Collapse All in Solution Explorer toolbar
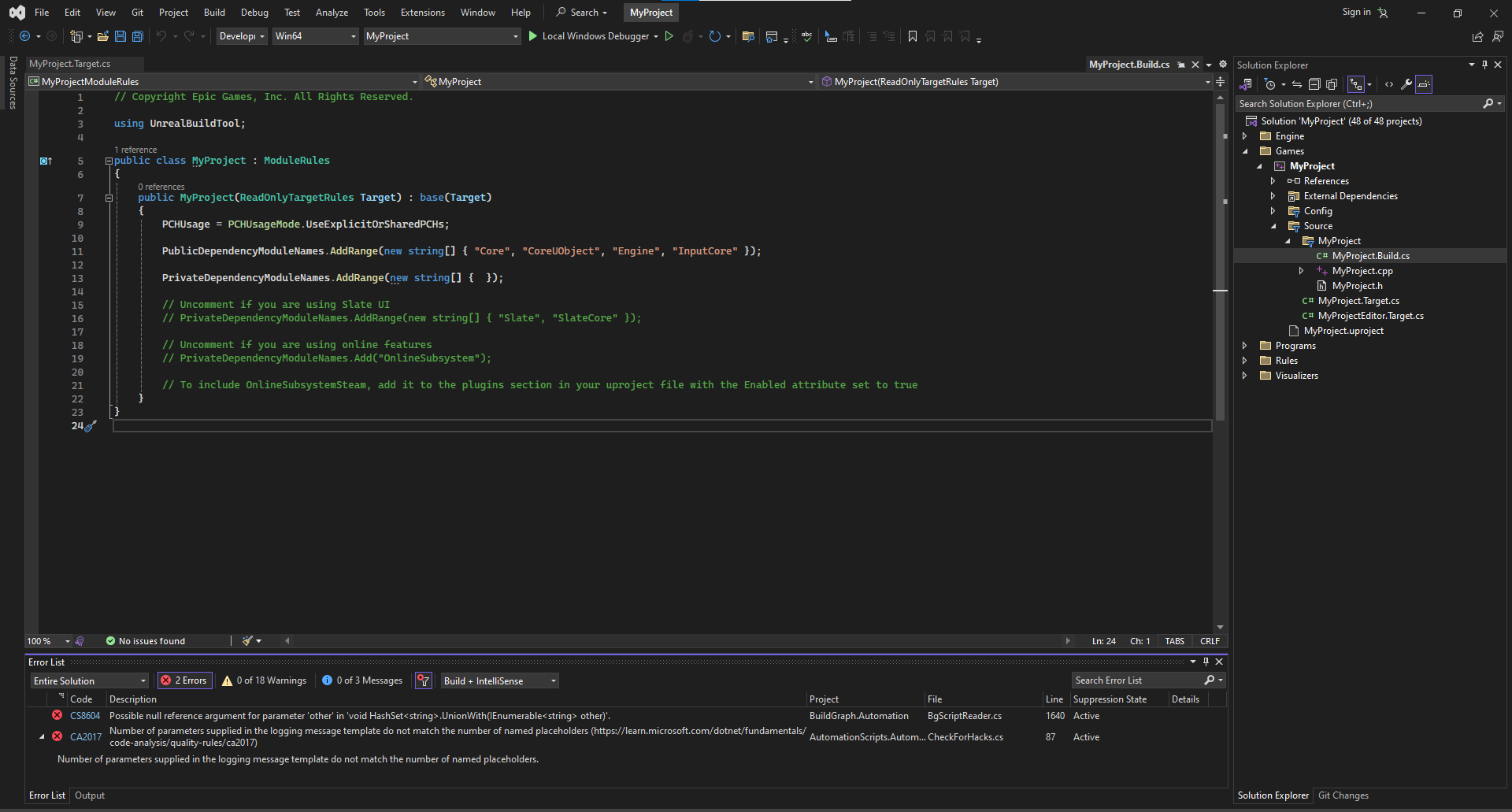1512x812 pixels. [1314, 84]
